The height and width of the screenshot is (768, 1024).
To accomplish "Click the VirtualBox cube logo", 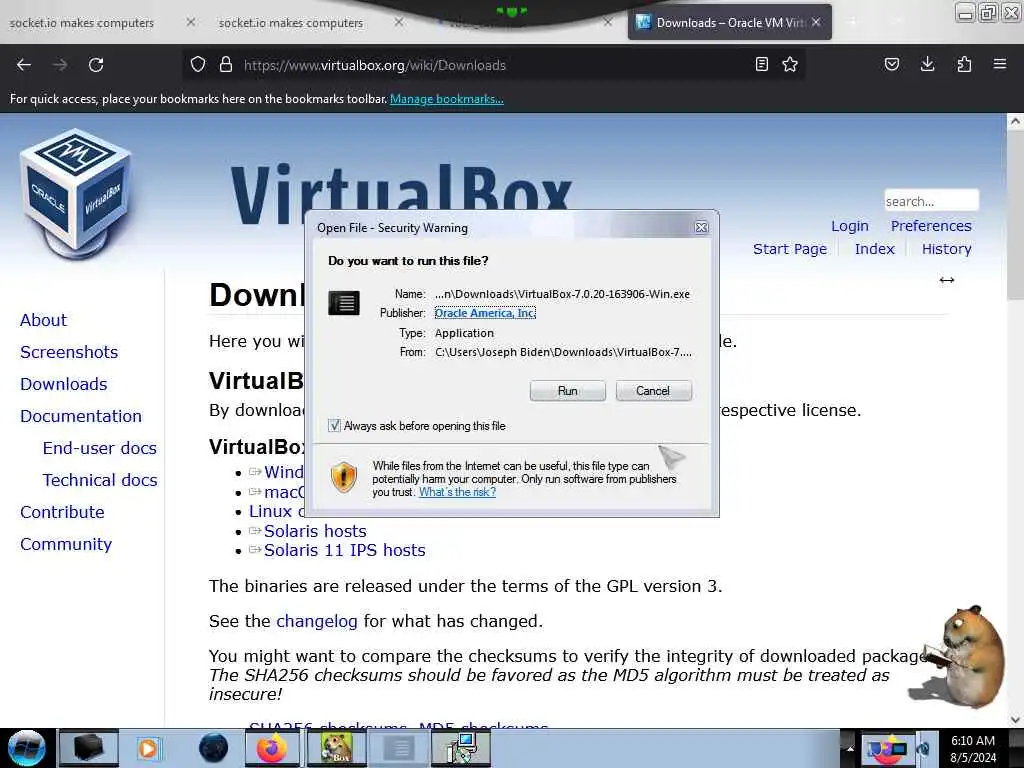I will click(76, 193).
